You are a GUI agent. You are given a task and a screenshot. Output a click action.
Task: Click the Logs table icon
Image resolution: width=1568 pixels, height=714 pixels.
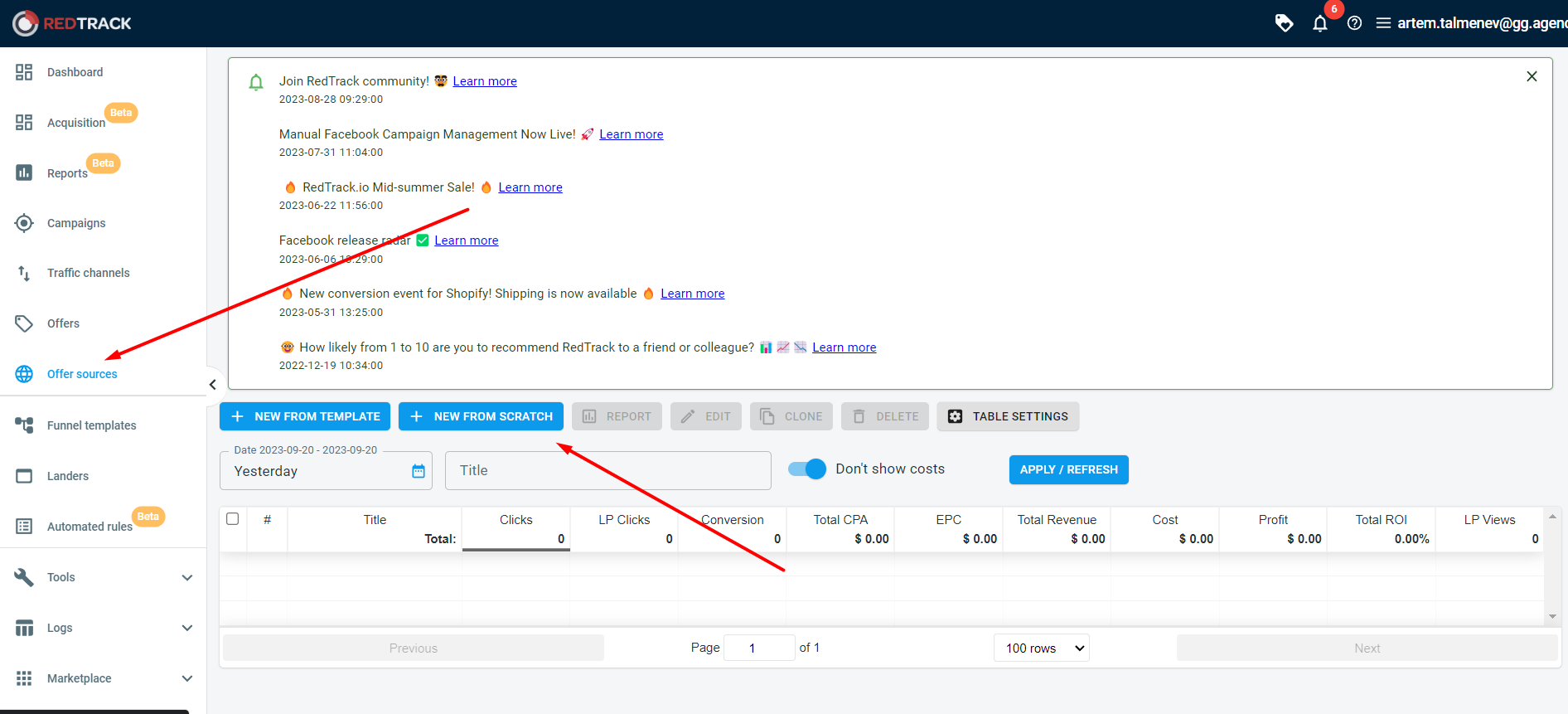pos(24,628)
